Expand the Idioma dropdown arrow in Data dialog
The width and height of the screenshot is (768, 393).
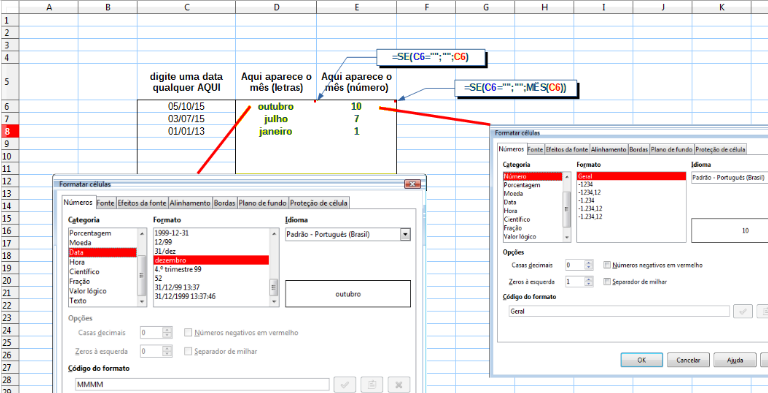click(x=405, y=235)
